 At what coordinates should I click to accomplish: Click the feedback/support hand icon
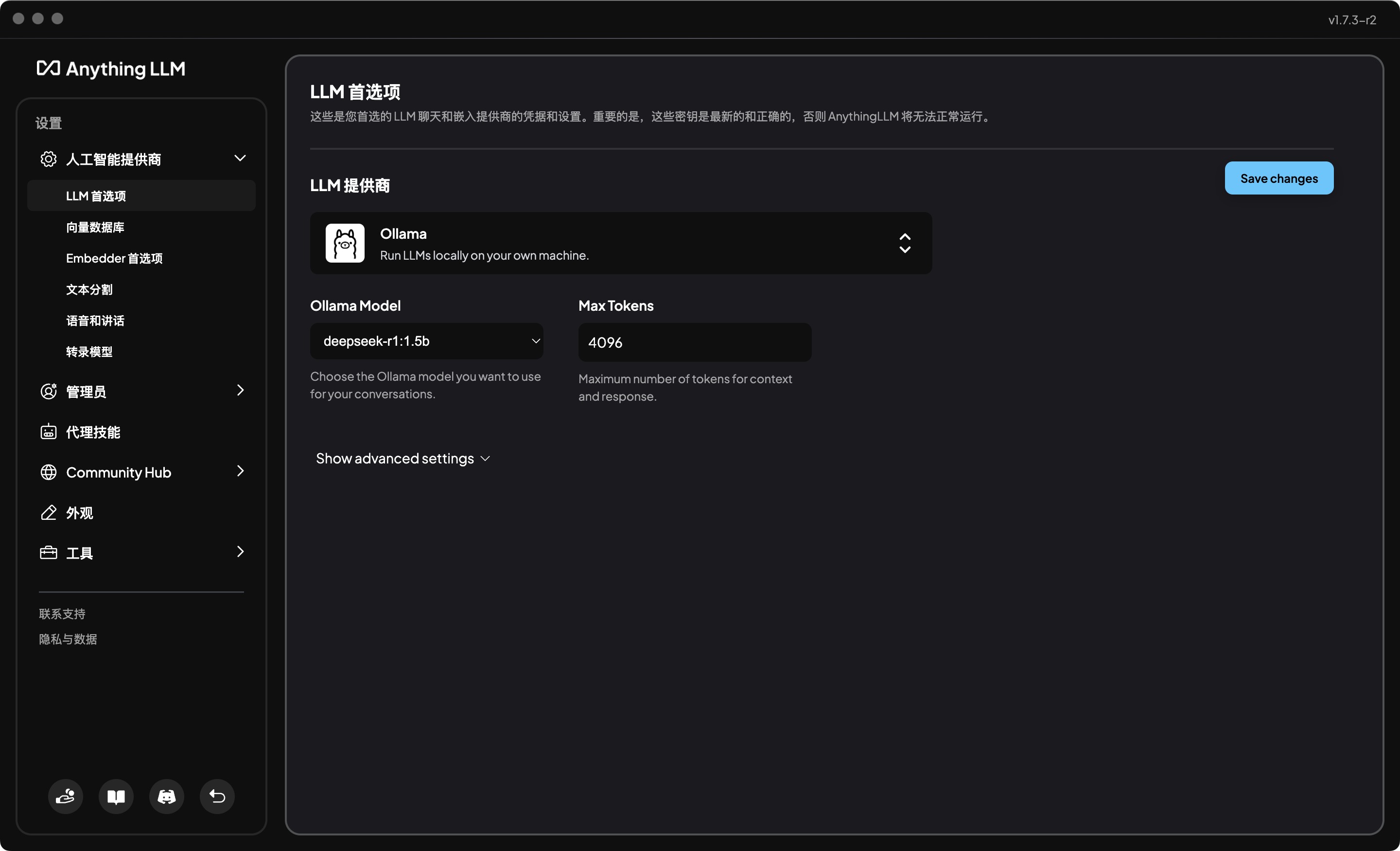point(65,796)
